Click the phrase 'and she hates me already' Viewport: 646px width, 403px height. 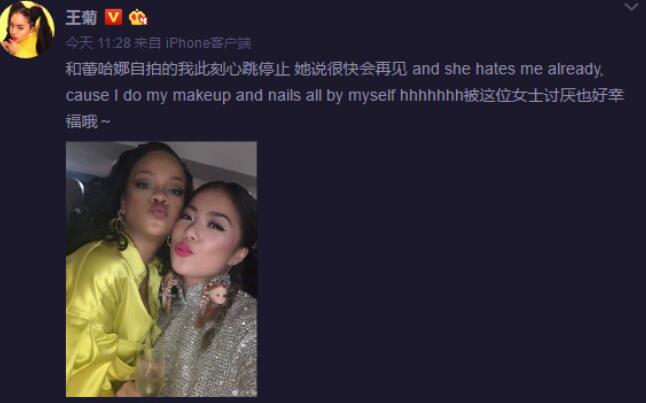pyautogui.click(x=508, y=69)
